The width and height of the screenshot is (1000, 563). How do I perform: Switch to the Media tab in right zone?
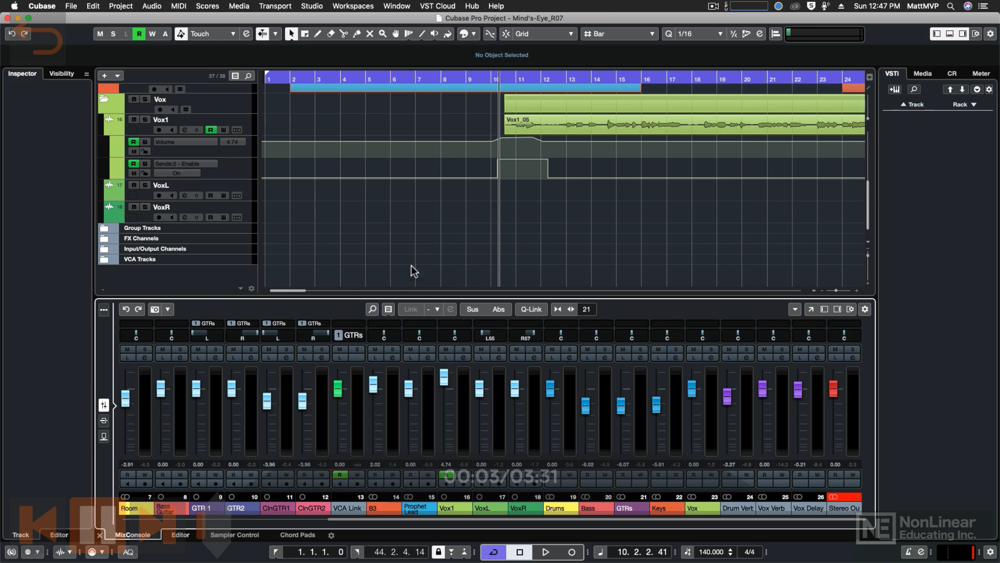[x=922, y=73]
